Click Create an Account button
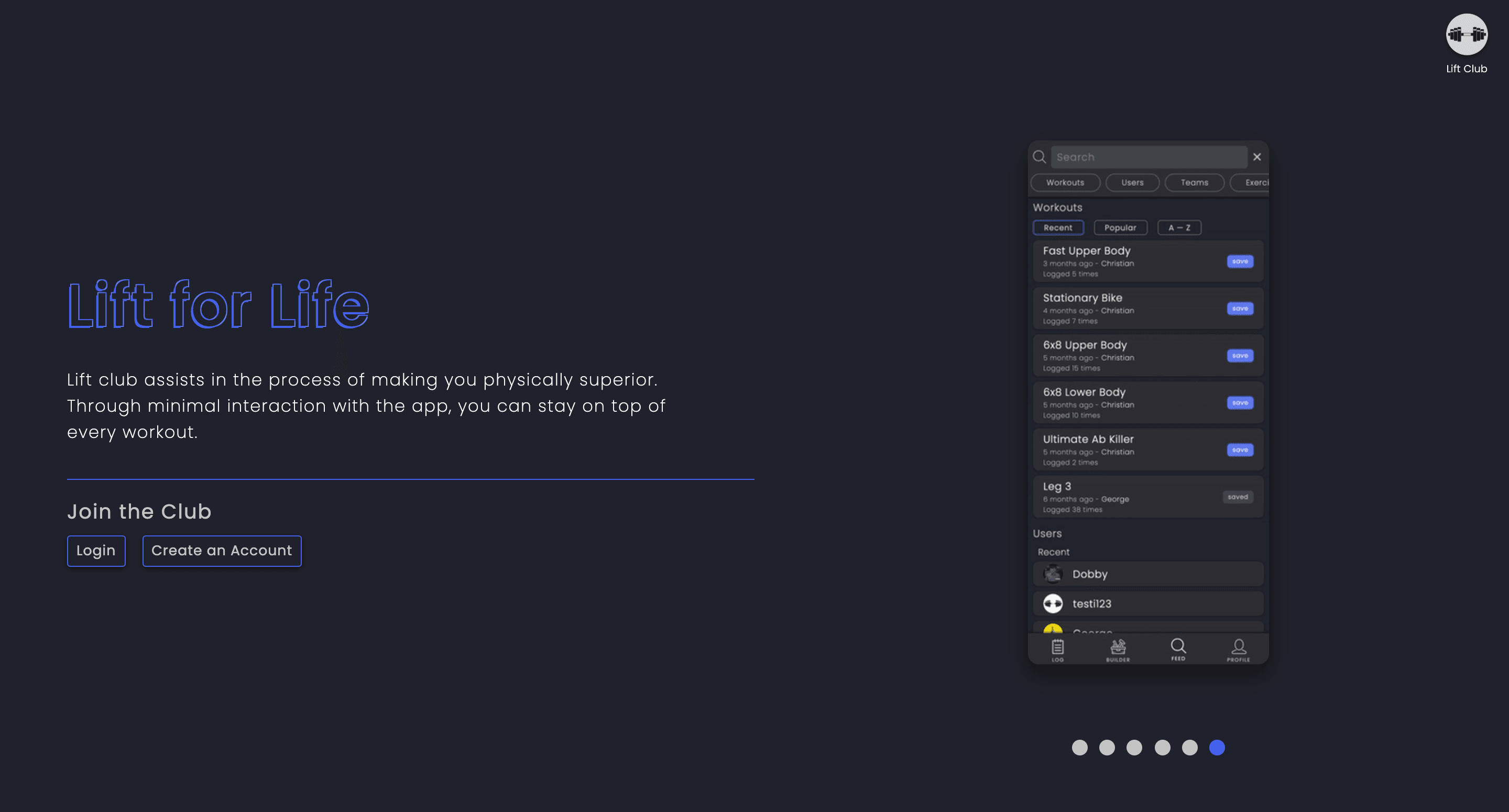Viewport: 1509px width, 812px height. tap(222, 551)
